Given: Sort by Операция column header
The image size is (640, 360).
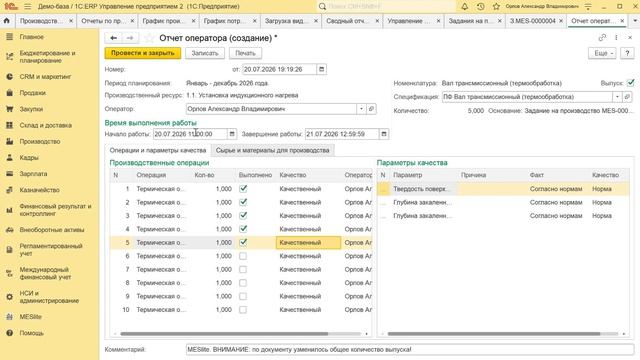Looking at the screenshot, I should point(151,175).
